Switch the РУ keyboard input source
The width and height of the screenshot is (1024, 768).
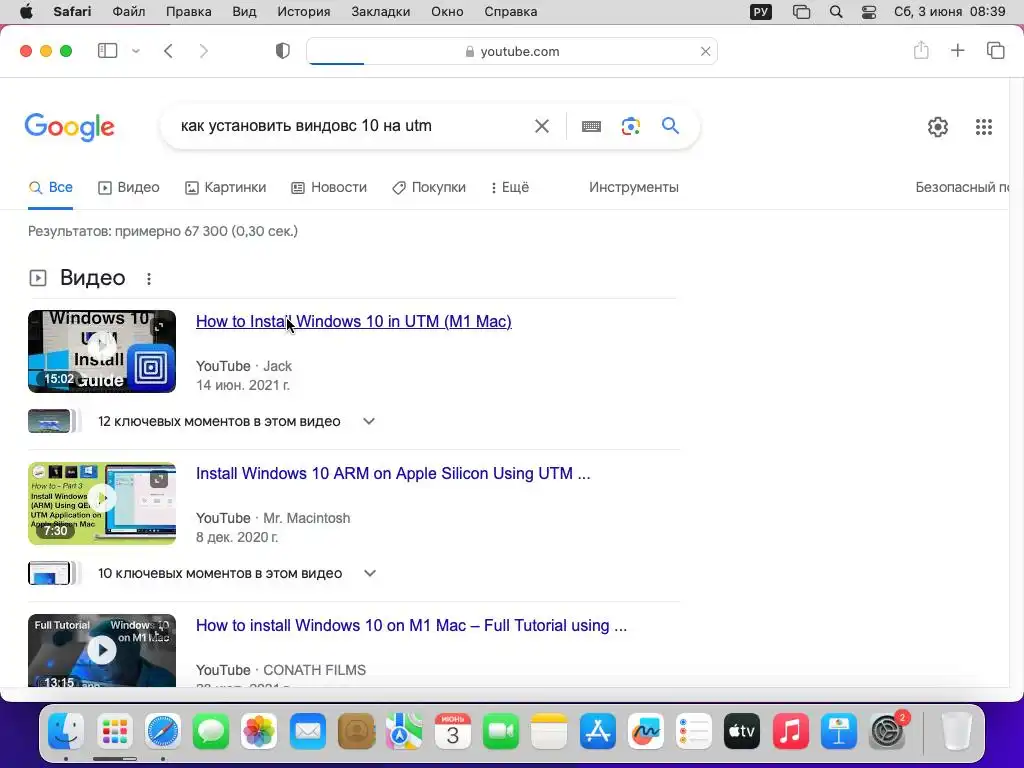[761, 12]
